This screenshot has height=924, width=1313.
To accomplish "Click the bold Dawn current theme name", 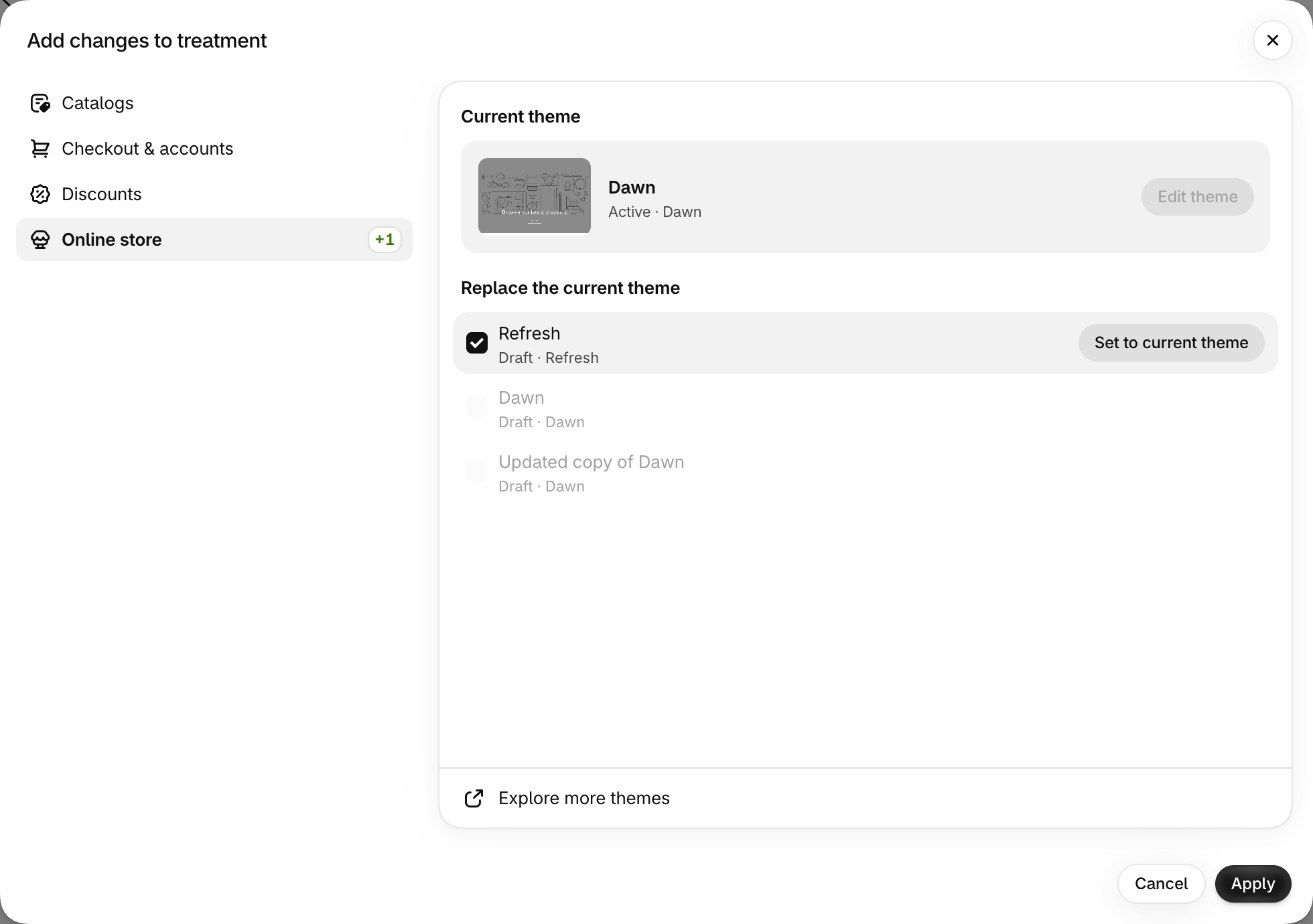I will [x=632, y=187].
